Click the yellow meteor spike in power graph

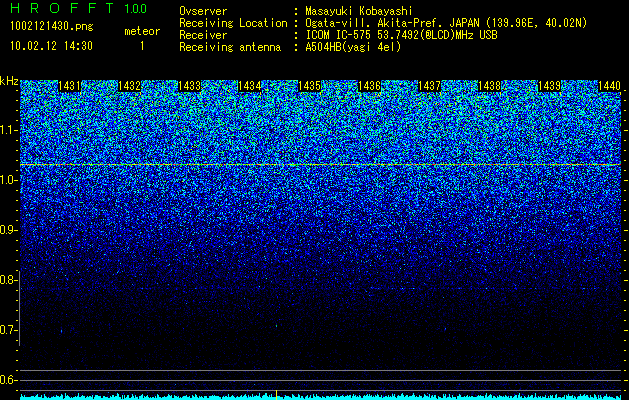pos(276,394)
